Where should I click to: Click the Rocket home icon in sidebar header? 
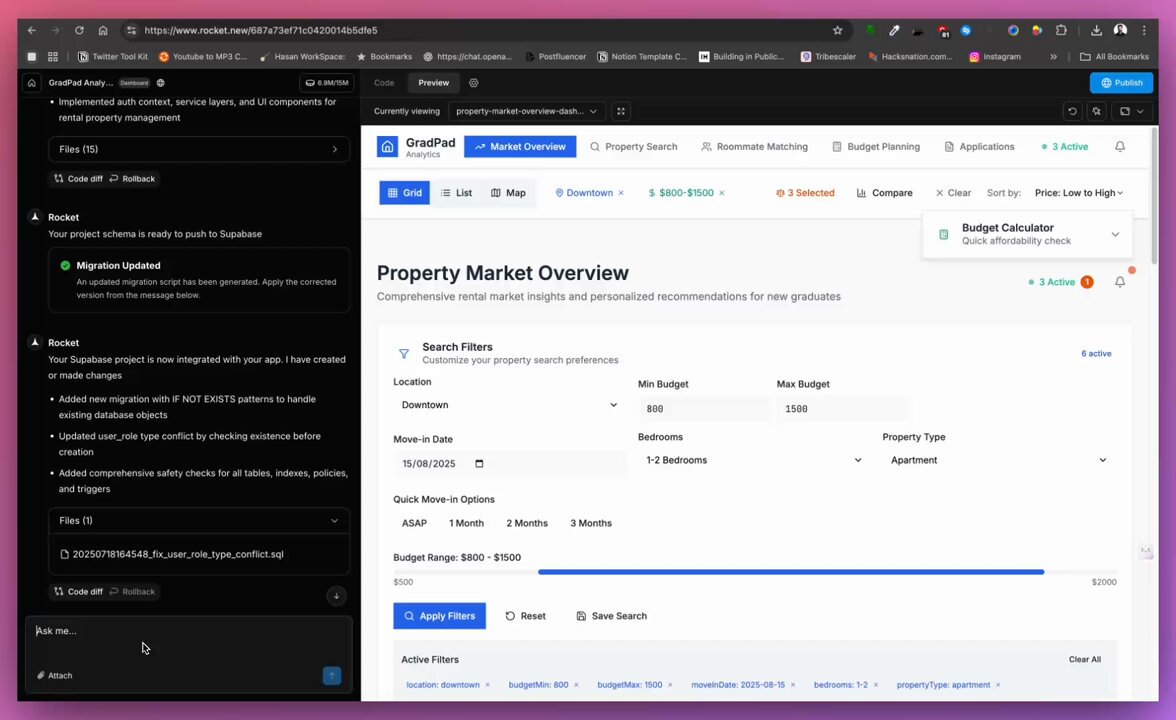pyautogui.click(x=32, y=82)
